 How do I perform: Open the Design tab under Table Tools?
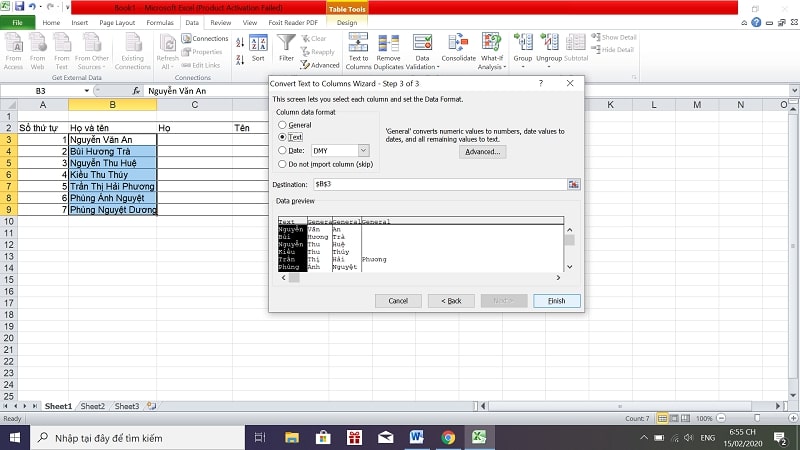point(347,22)
